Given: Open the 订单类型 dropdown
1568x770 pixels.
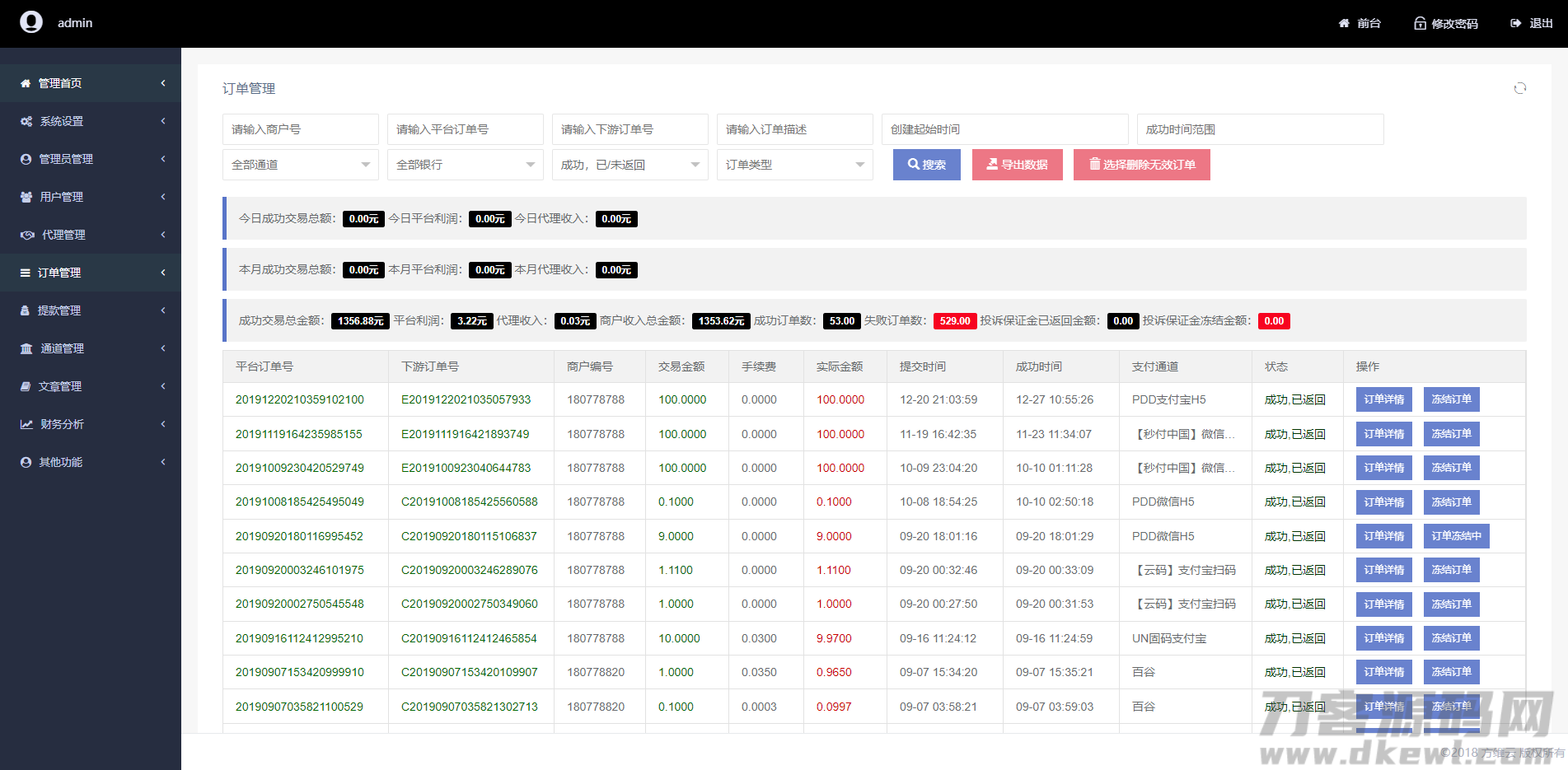Looking at the screenshot, I should 794,165.
